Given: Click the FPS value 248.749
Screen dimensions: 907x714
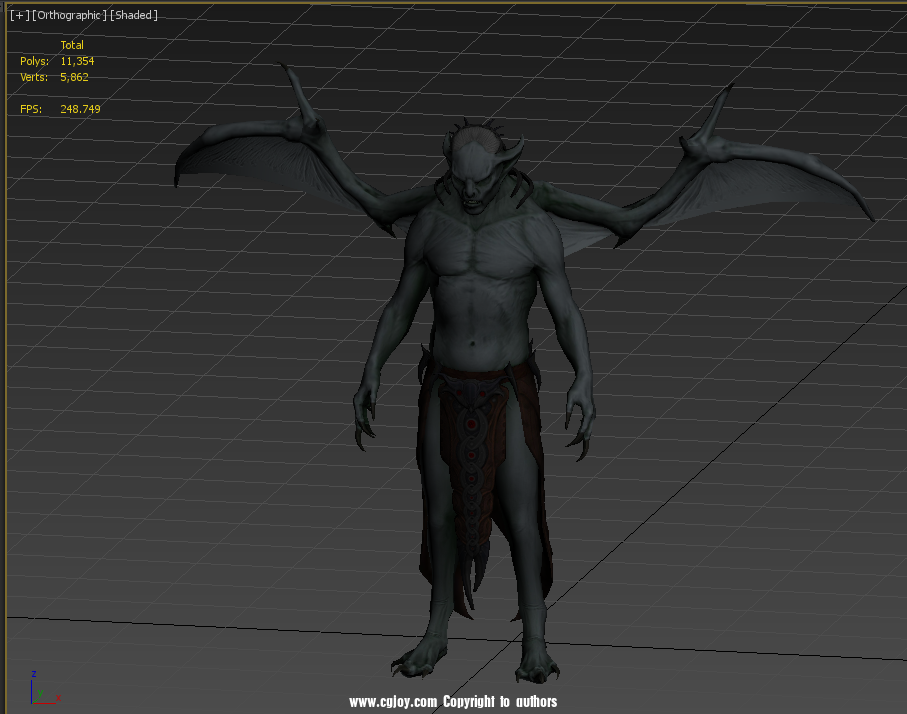Looking at the screenshot, I should [80, 109].
